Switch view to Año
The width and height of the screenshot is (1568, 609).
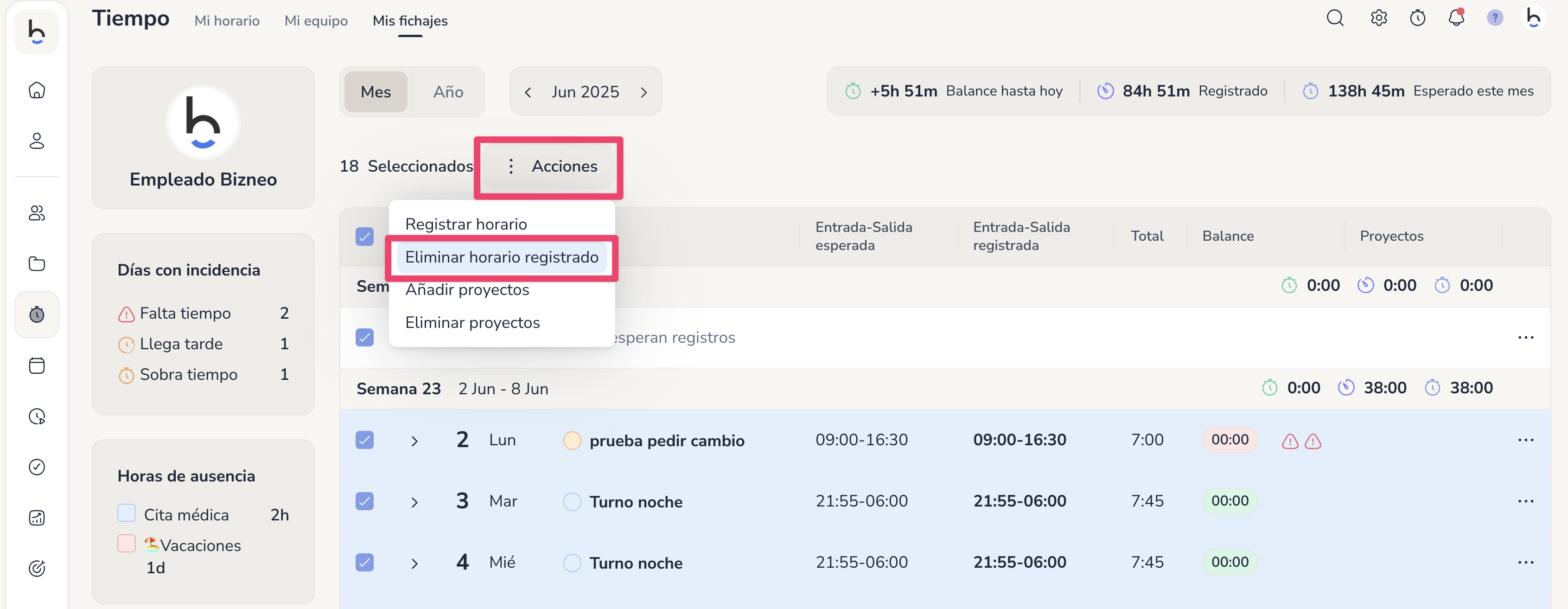[448, 92]
